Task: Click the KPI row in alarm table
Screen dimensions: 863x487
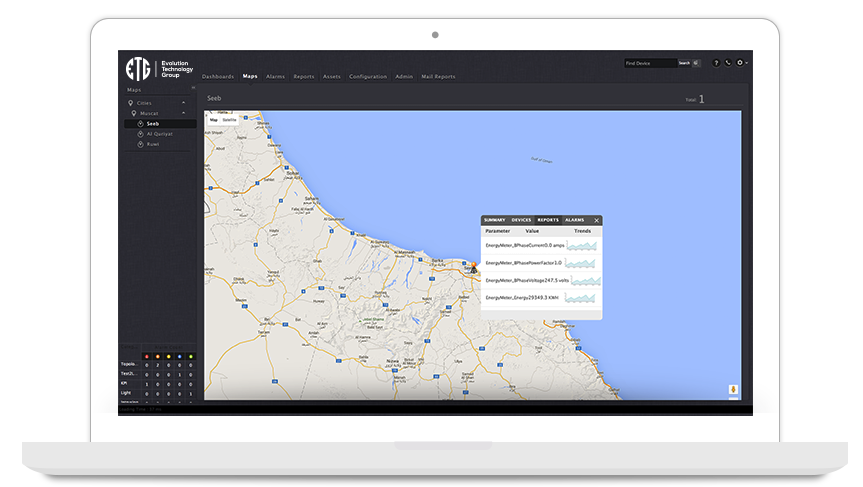Action: pyautogui.click(x=158, y=384)
